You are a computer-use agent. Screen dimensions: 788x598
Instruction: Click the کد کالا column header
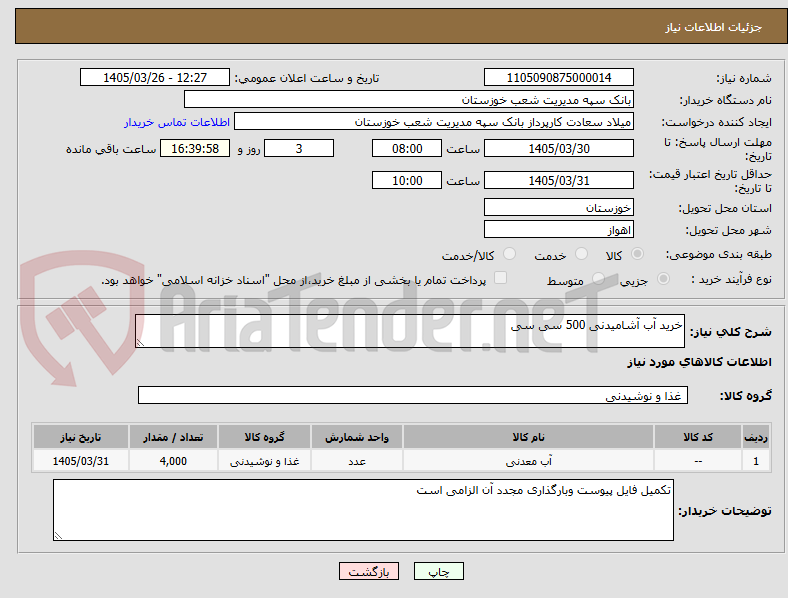[698, 437]
